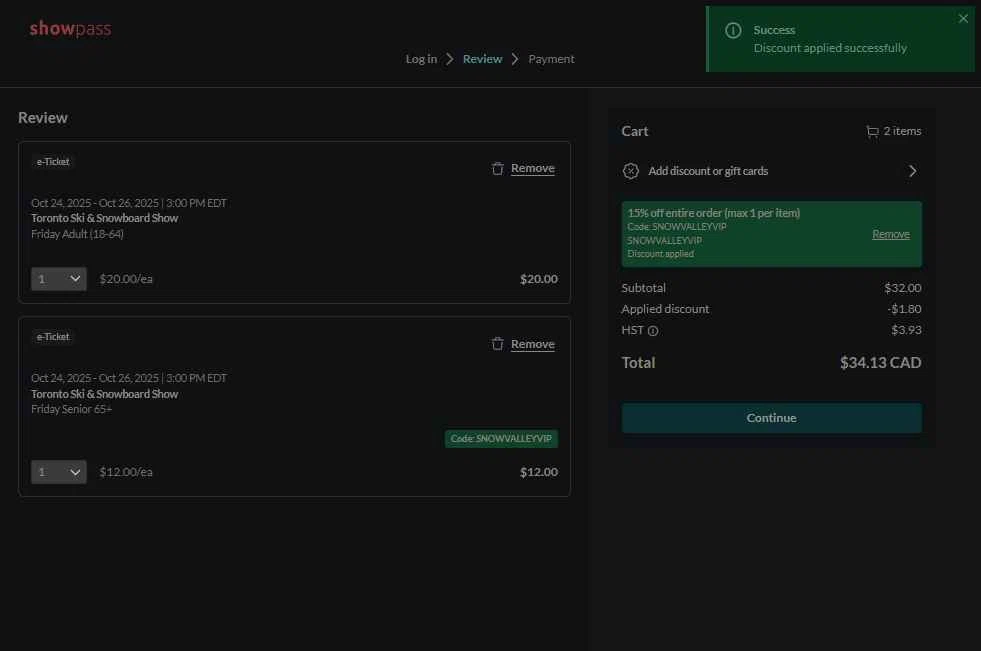Click the chevron after Review step
This screenshot has height=651, width=981.
(515, 59)
